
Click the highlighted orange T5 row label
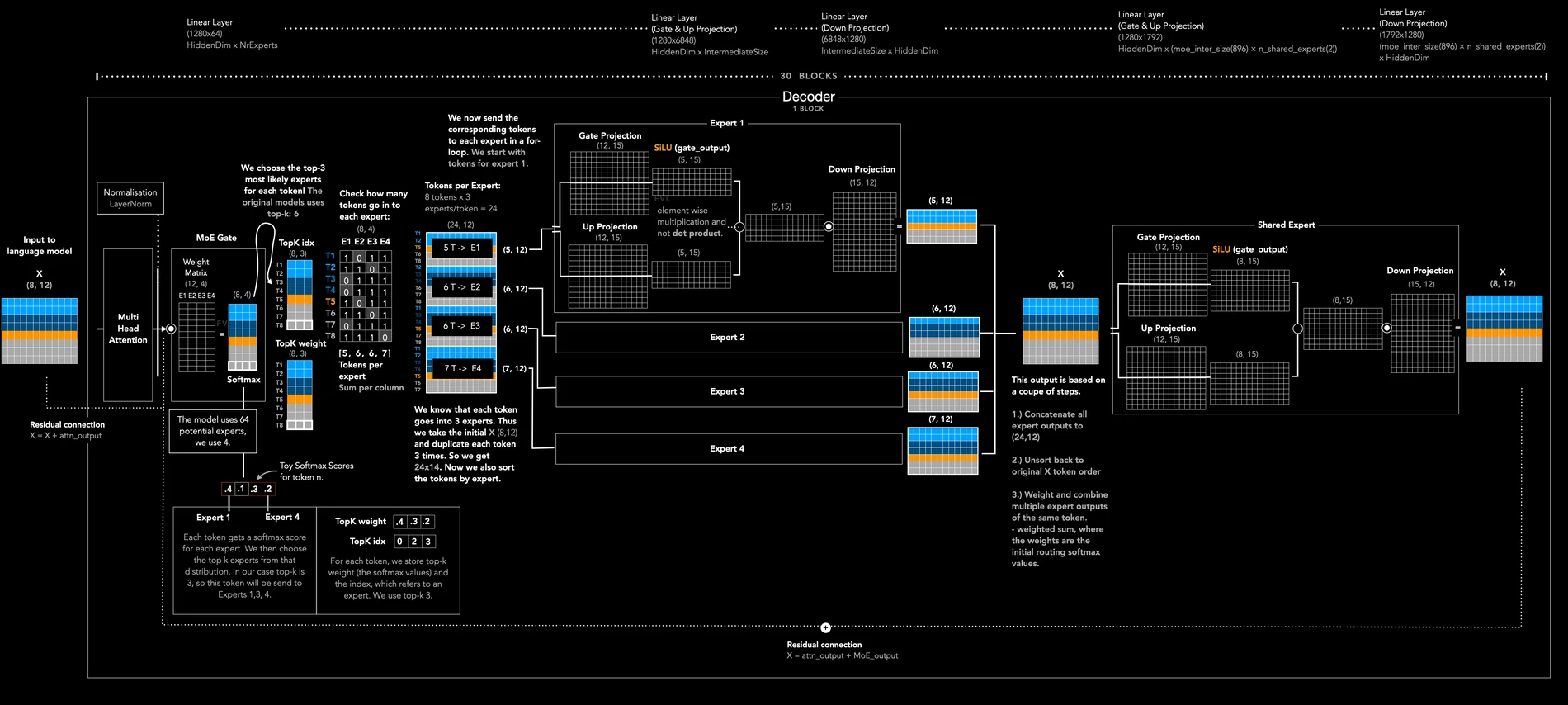point(330,302)
